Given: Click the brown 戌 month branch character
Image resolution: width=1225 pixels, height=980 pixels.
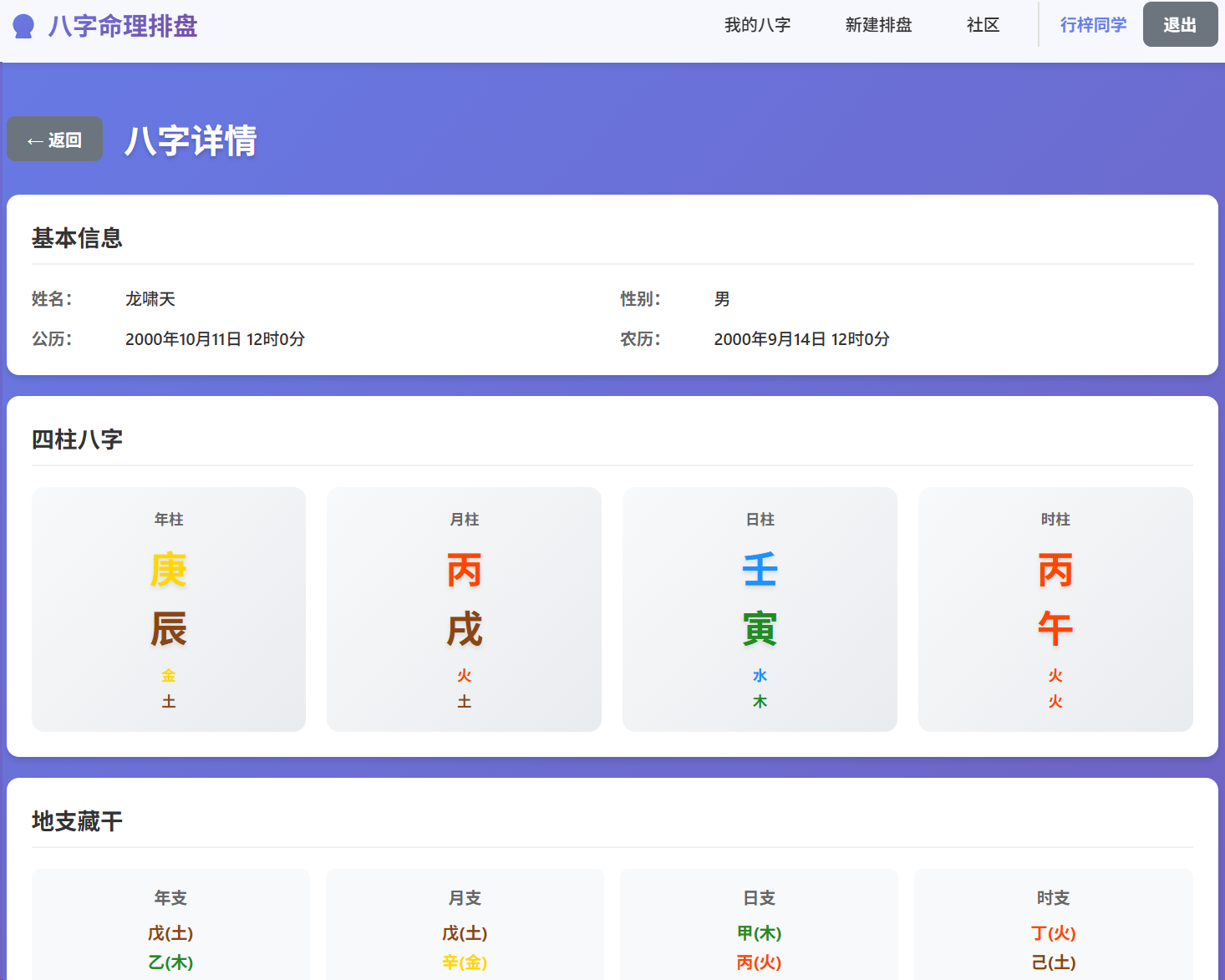Looking at the screenshot, I should click(464, 629).
